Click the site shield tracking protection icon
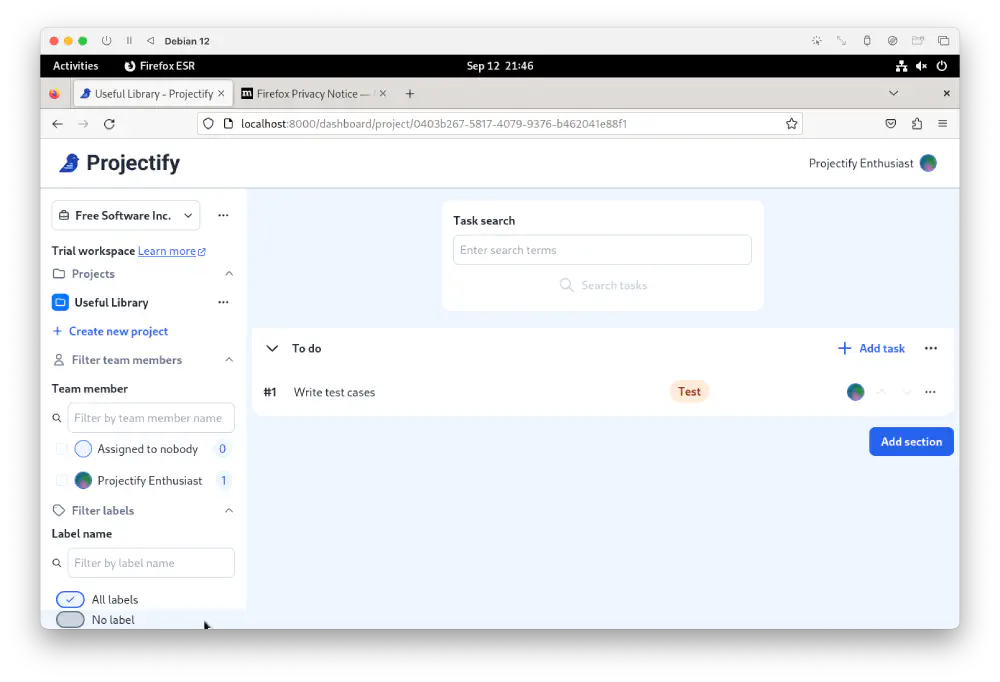Screen dimensions: 1000x682 tap(208, 124)
